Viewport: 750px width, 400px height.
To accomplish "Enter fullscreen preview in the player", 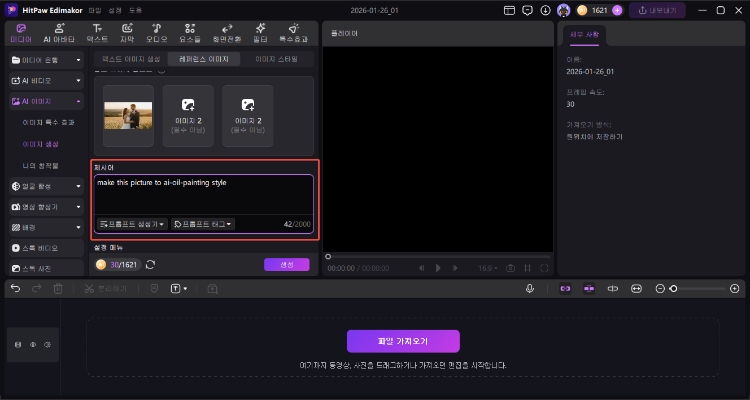I will click(544, 268).
